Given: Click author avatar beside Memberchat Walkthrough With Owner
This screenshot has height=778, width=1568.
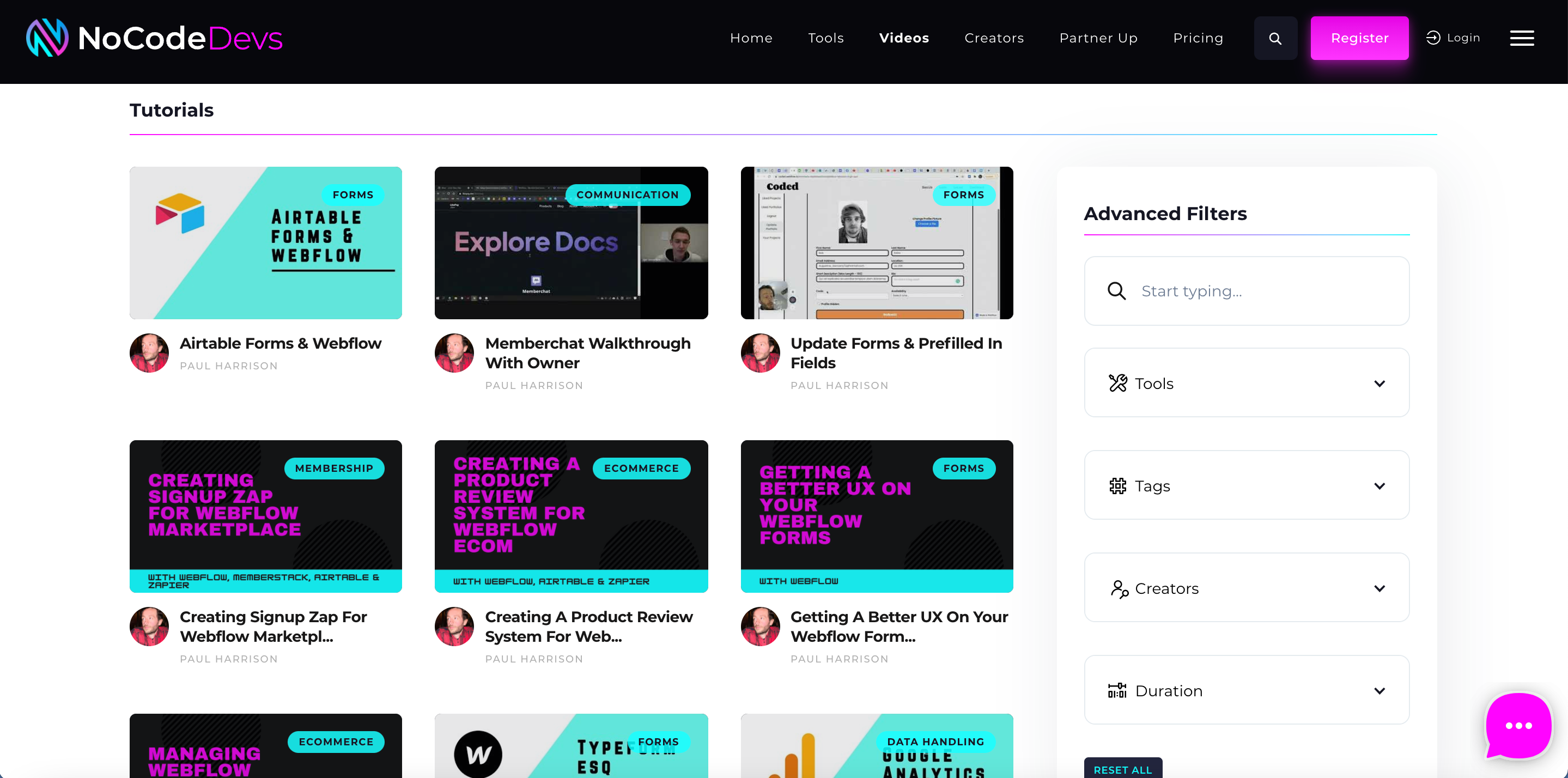Looking at the screenshot, I should coord(454,352).
